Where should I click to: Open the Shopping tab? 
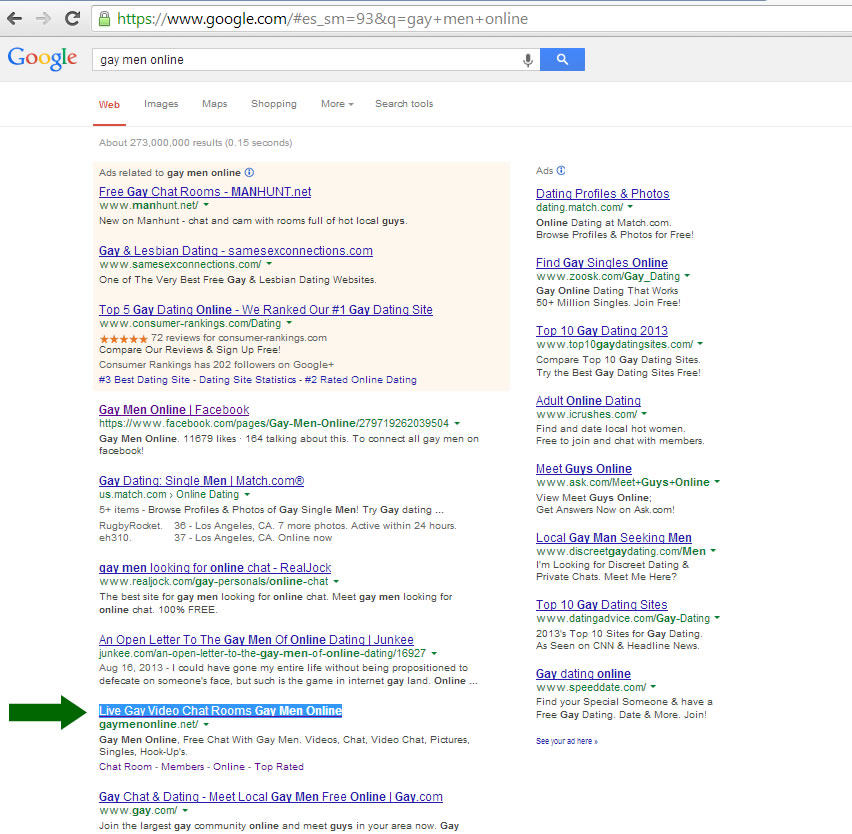273,104
